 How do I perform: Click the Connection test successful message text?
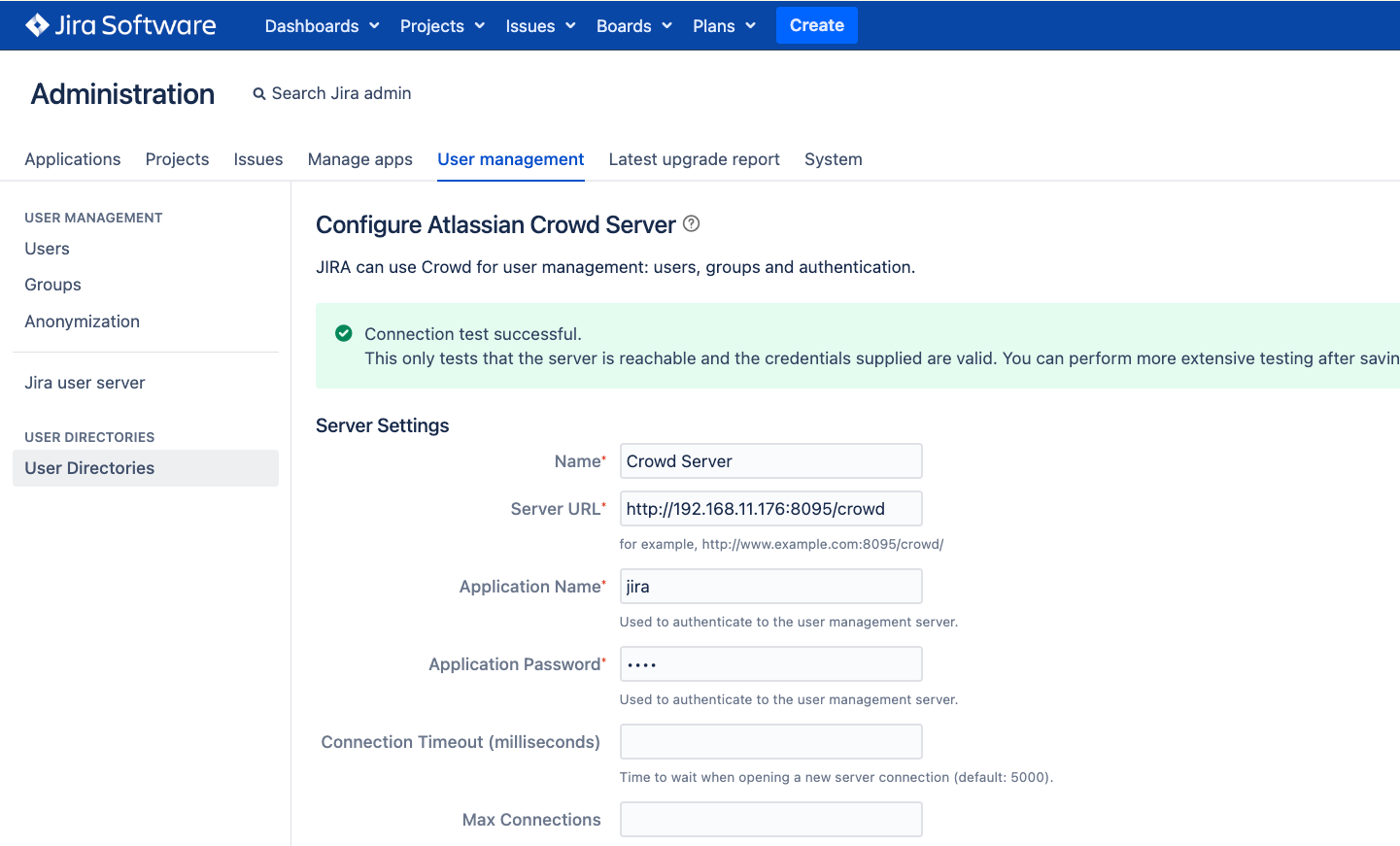pyautogui.click(x=473, y=334)
